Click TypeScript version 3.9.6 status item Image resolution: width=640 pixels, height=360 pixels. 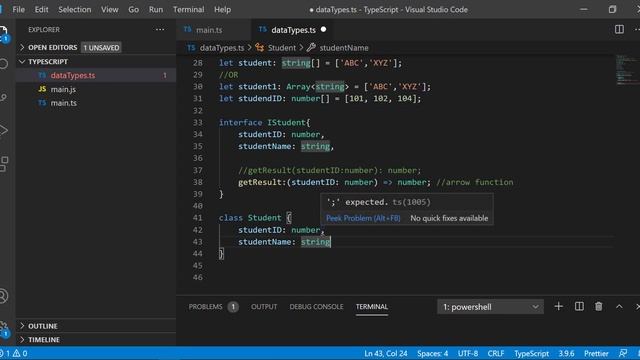pos(566,353)
